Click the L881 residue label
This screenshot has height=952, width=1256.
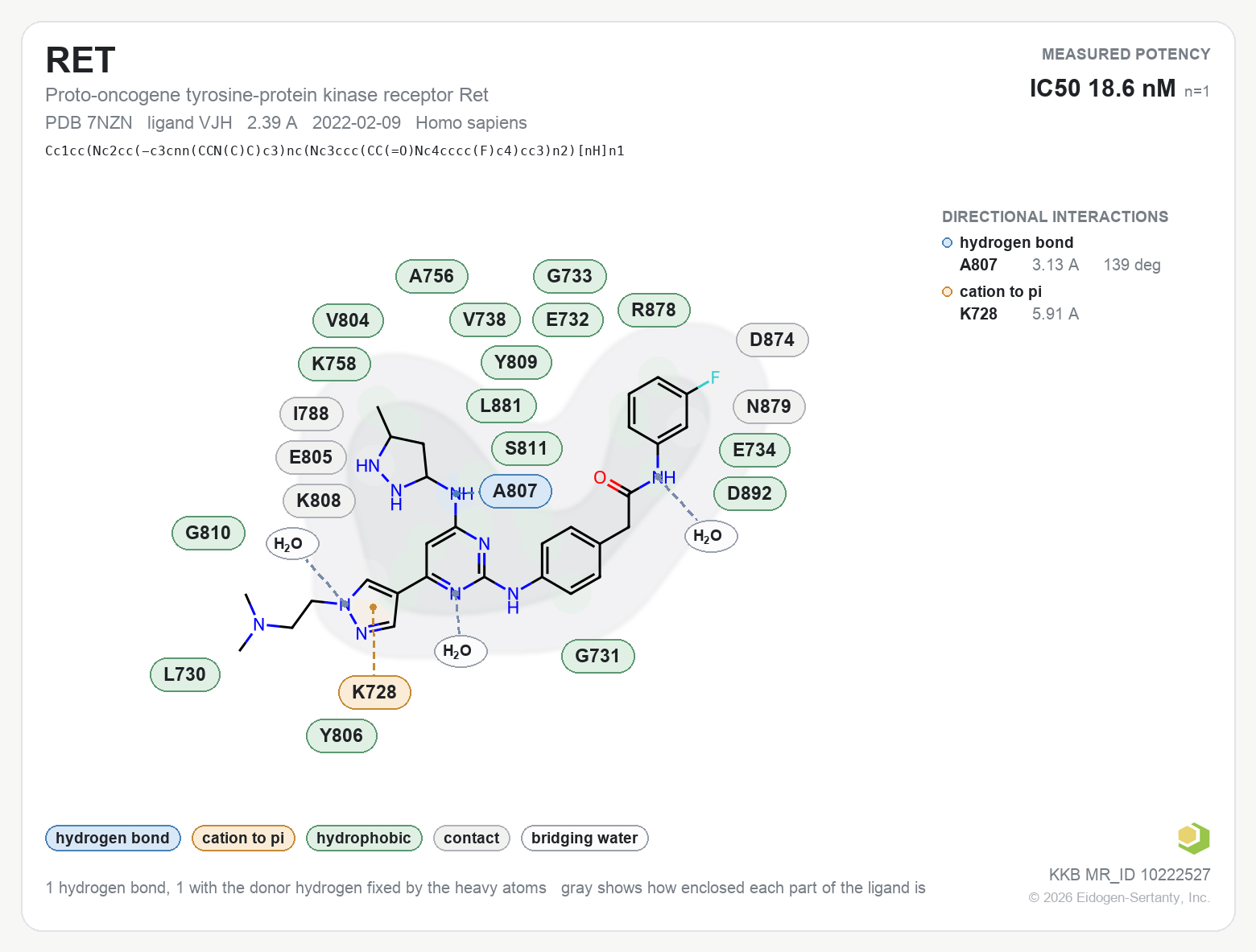click(501, 406)
